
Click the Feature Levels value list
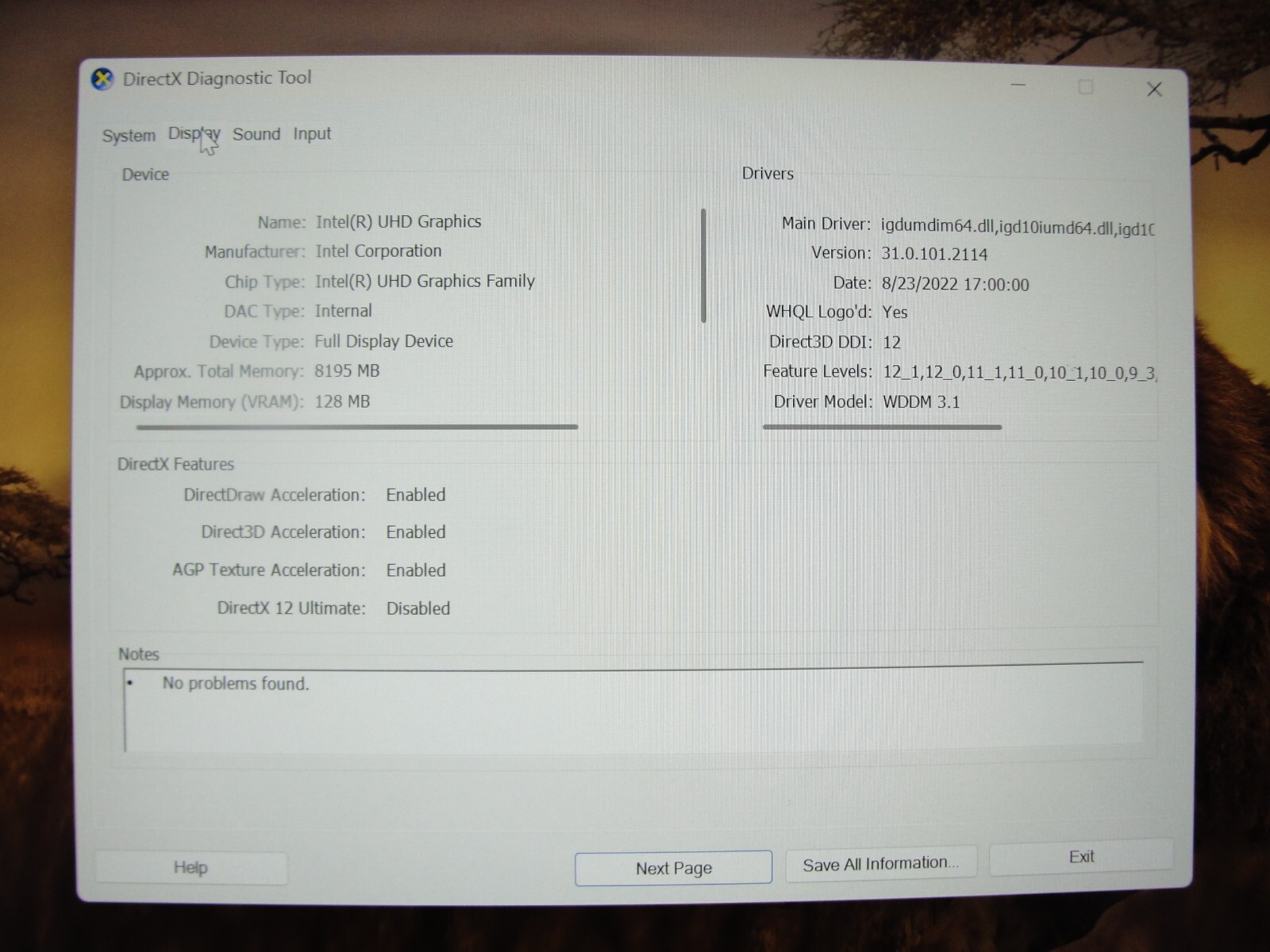click(x=1020, y=373)
